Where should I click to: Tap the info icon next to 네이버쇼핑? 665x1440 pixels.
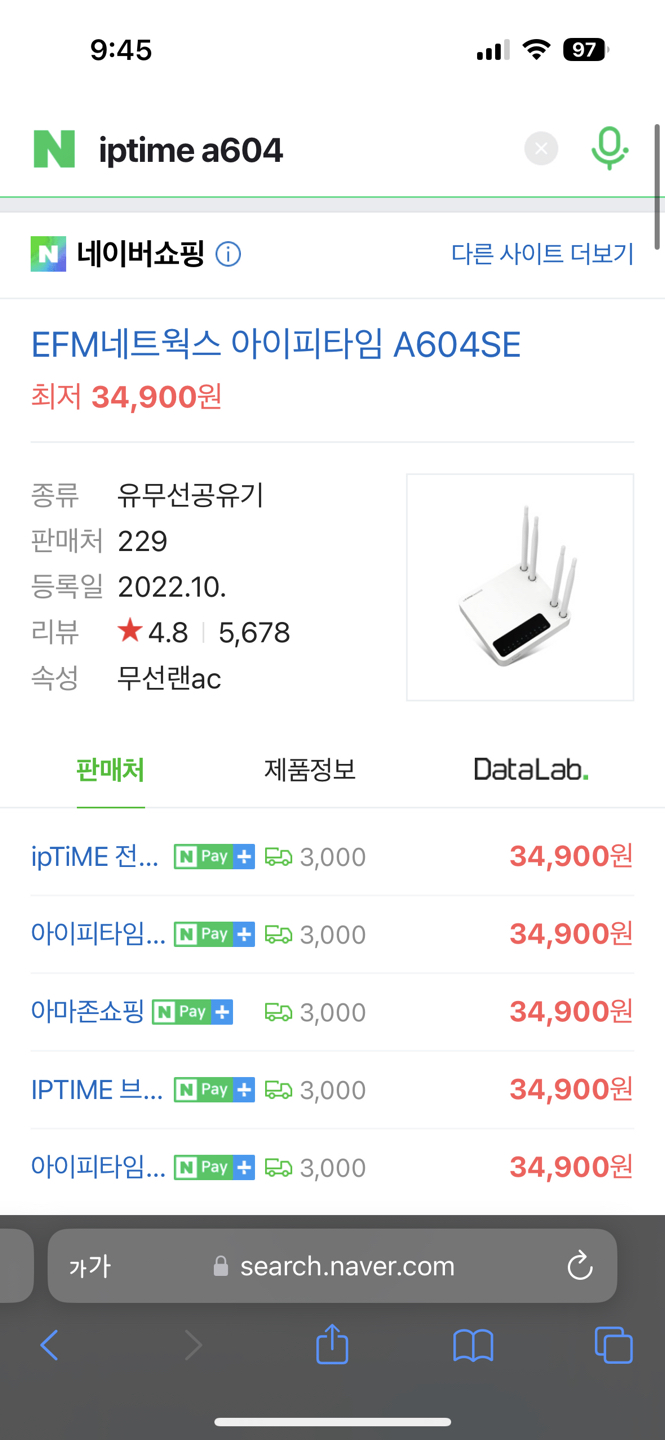[x=228, y=254]
